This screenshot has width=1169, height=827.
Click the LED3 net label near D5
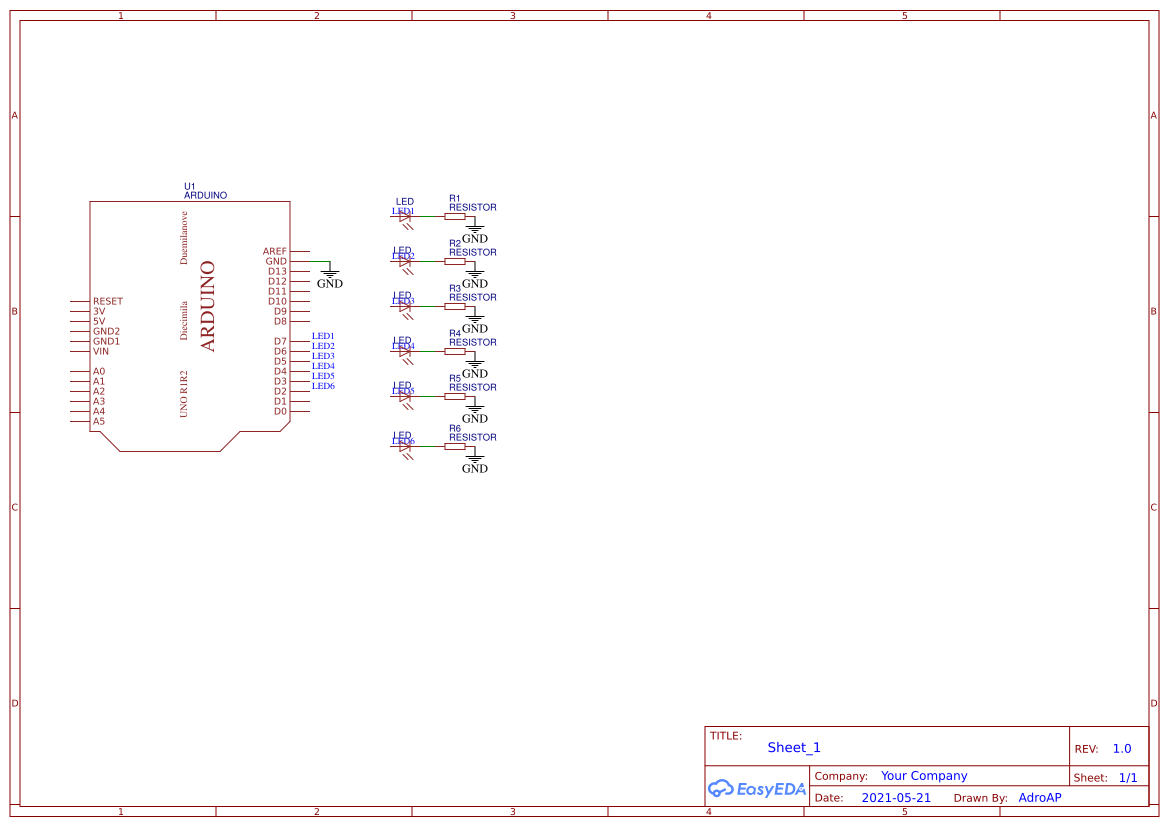pyautogui.click(x=322, y=355)
